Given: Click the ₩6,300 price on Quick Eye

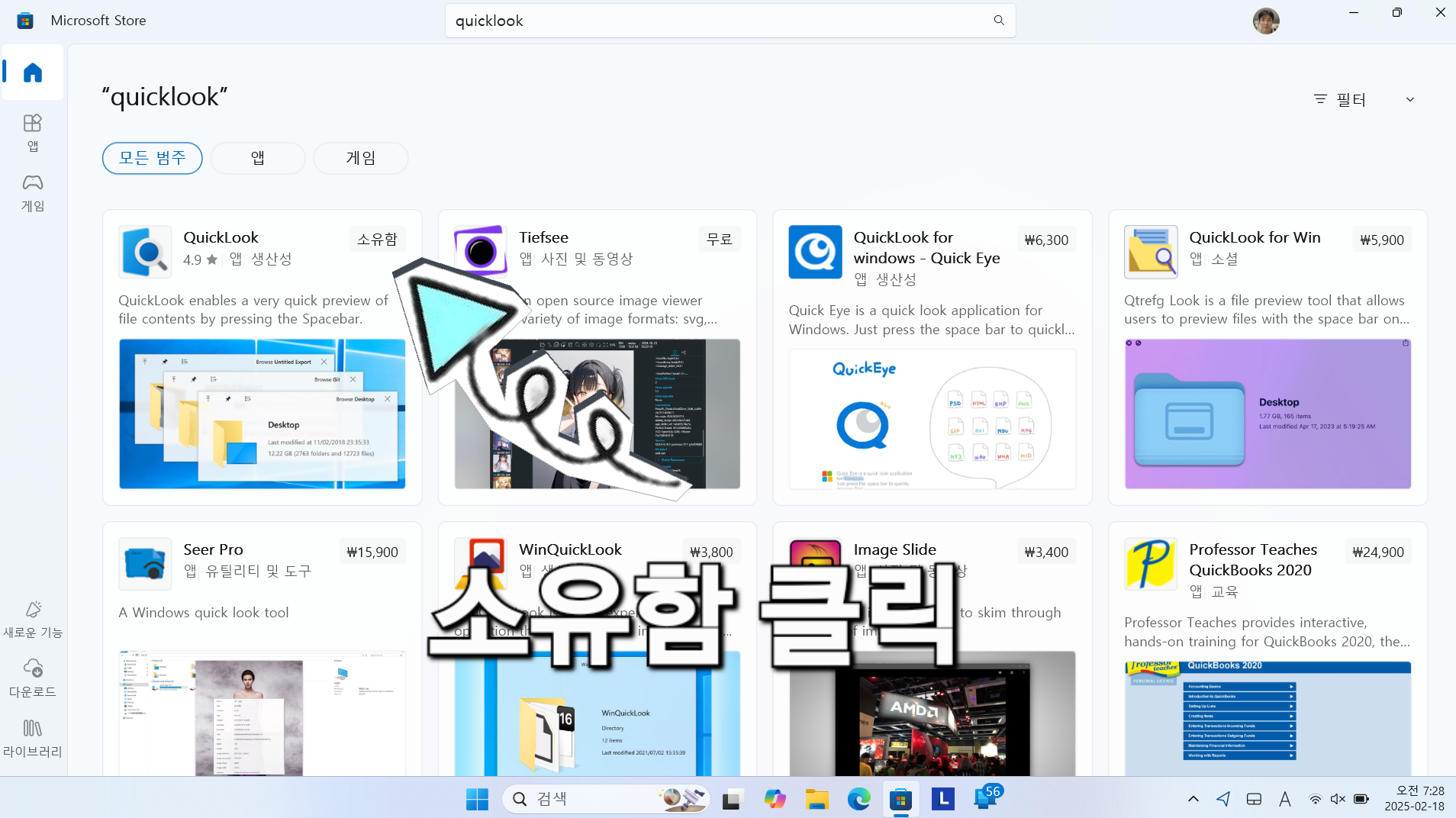Looking at the screenshot, I should [x=1046, y=240].
